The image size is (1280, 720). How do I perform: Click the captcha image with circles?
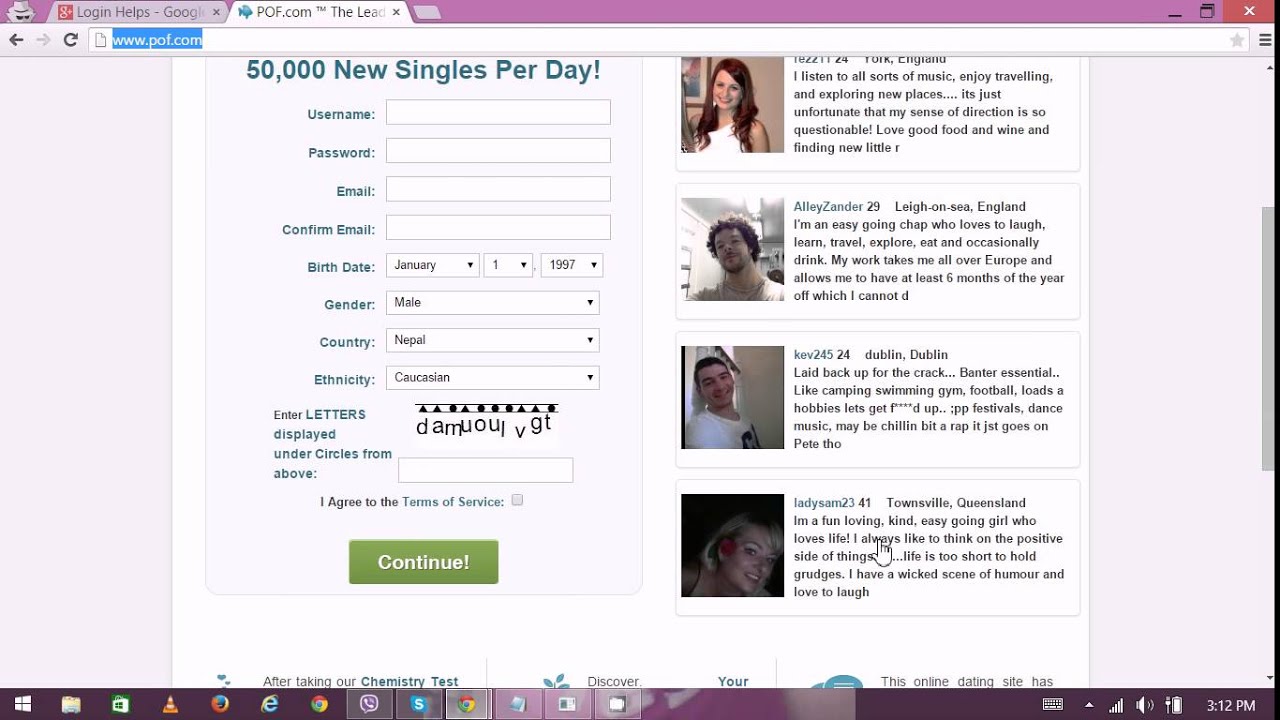click(486, 422)
